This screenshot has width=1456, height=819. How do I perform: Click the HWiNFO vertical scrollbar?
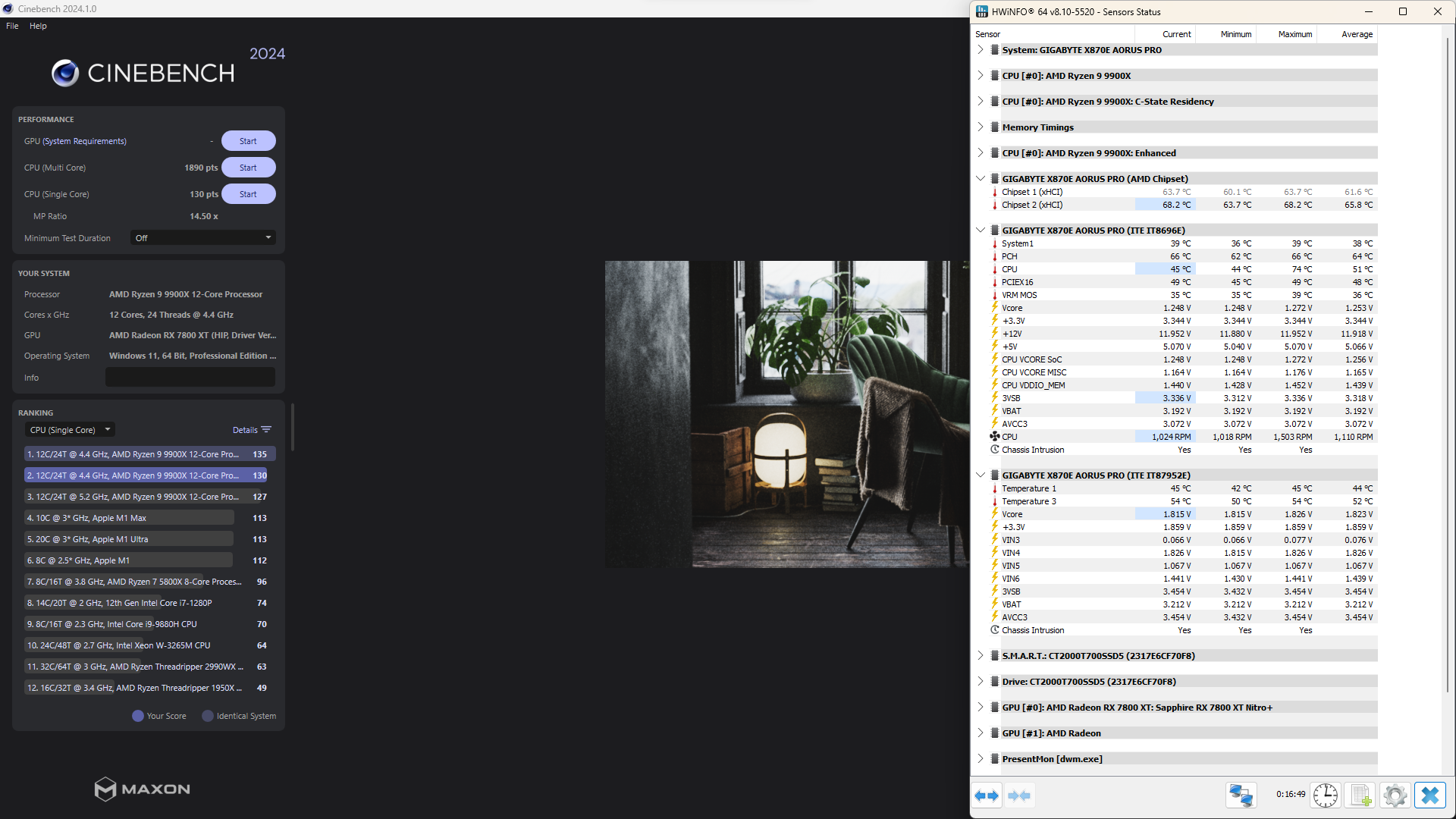[1448, 364]
